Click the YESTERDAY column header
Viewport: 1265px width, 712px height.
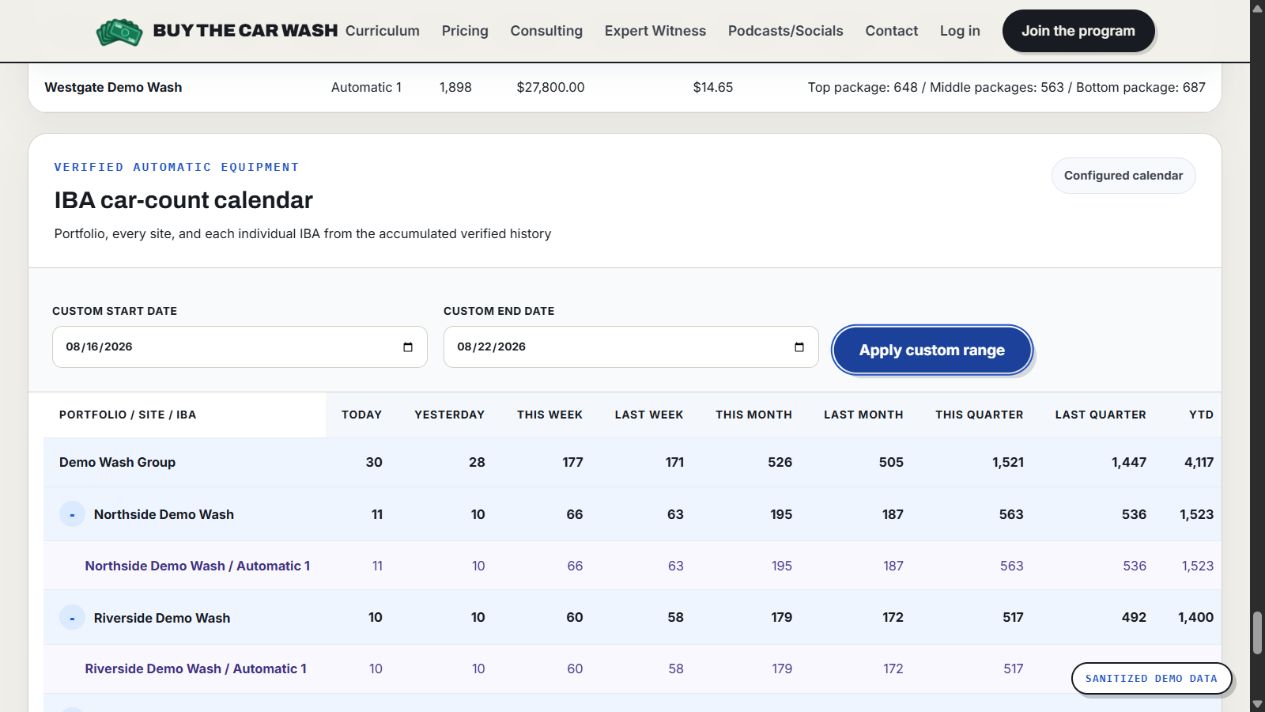[x=449, y=414]
